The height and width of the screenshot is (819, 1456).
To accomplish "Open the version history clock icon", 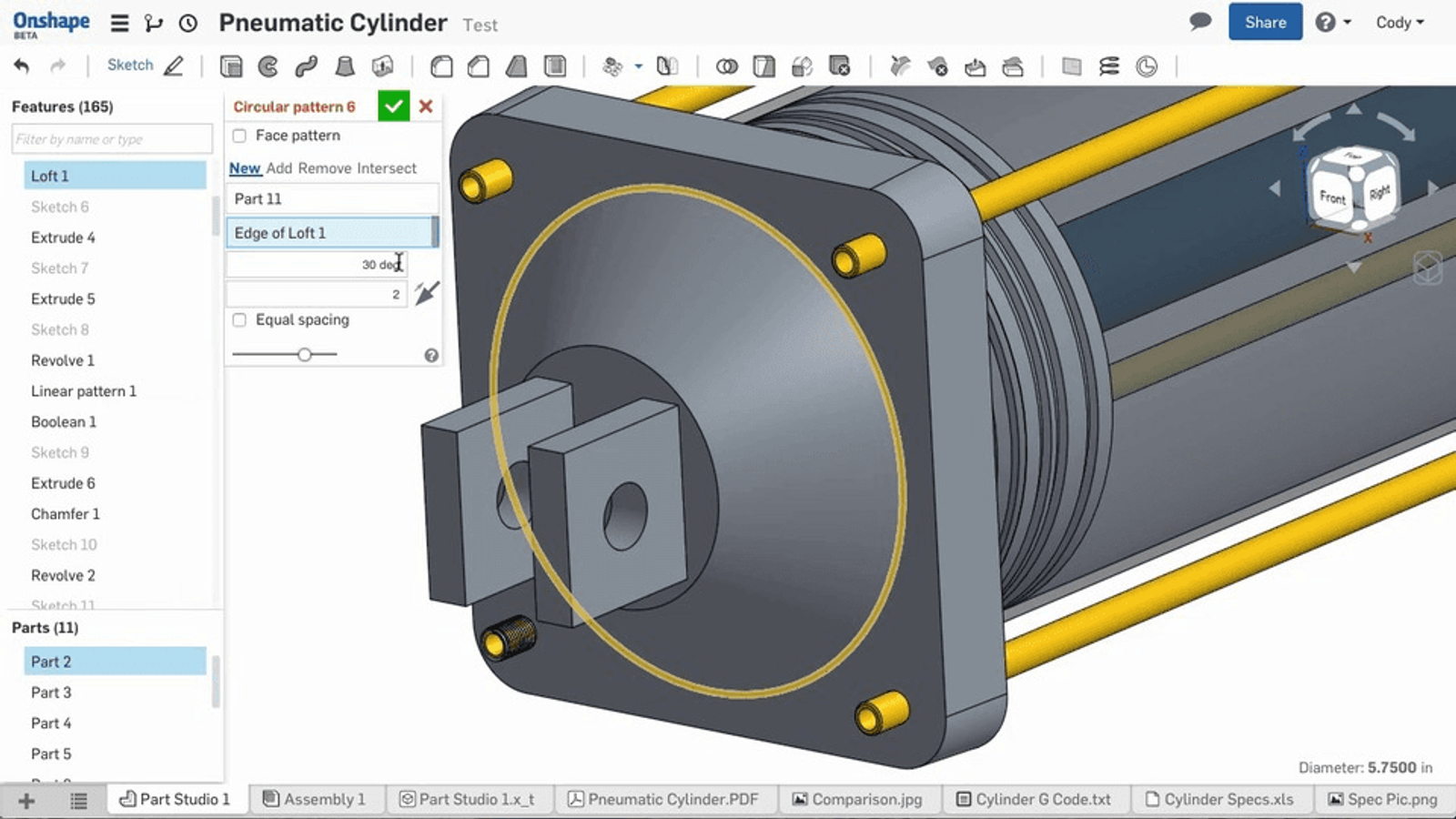I will coord(188,24).
